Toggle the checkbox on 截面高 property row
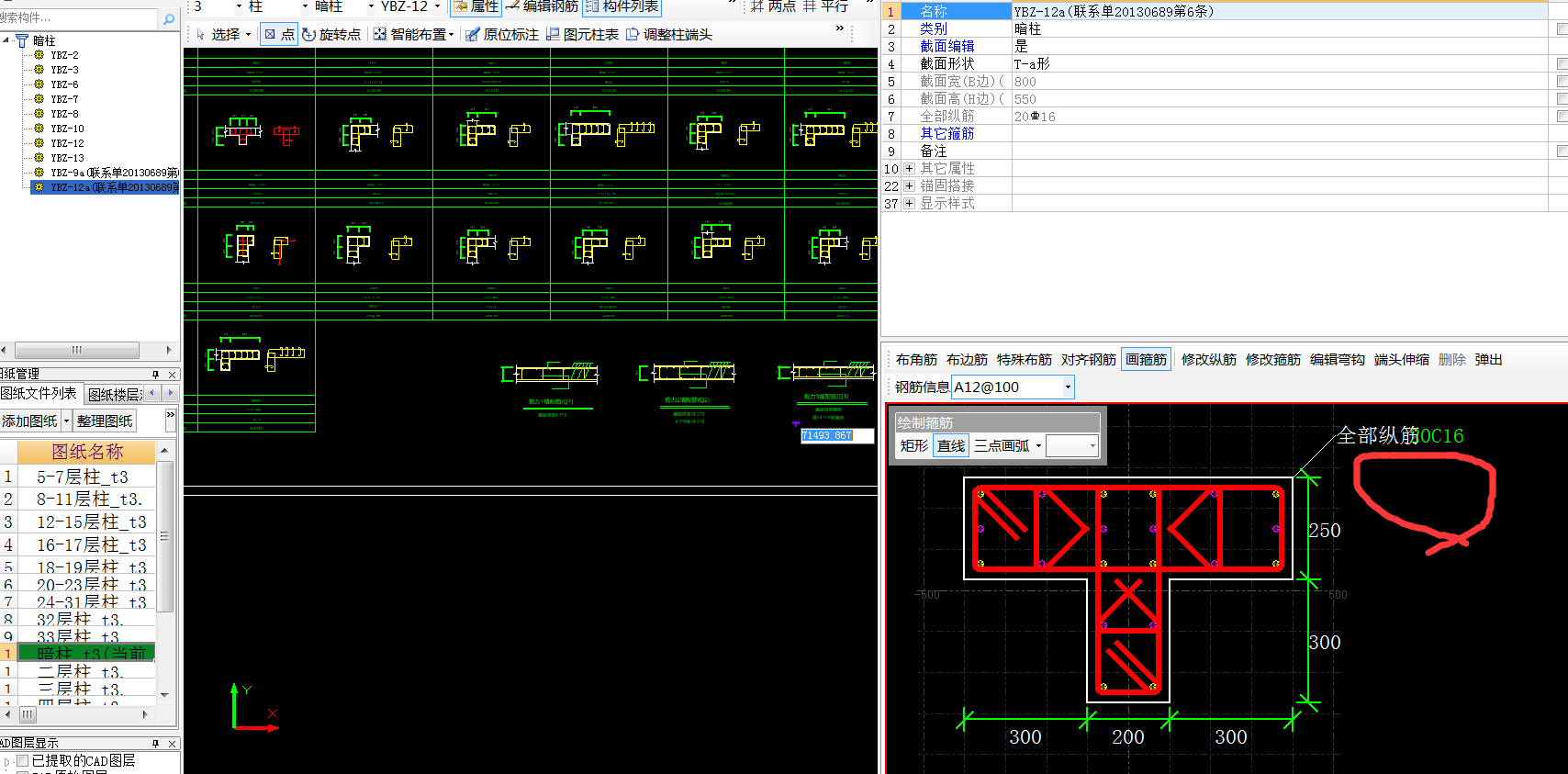The image size is (1568, 774). (1562, 99)
